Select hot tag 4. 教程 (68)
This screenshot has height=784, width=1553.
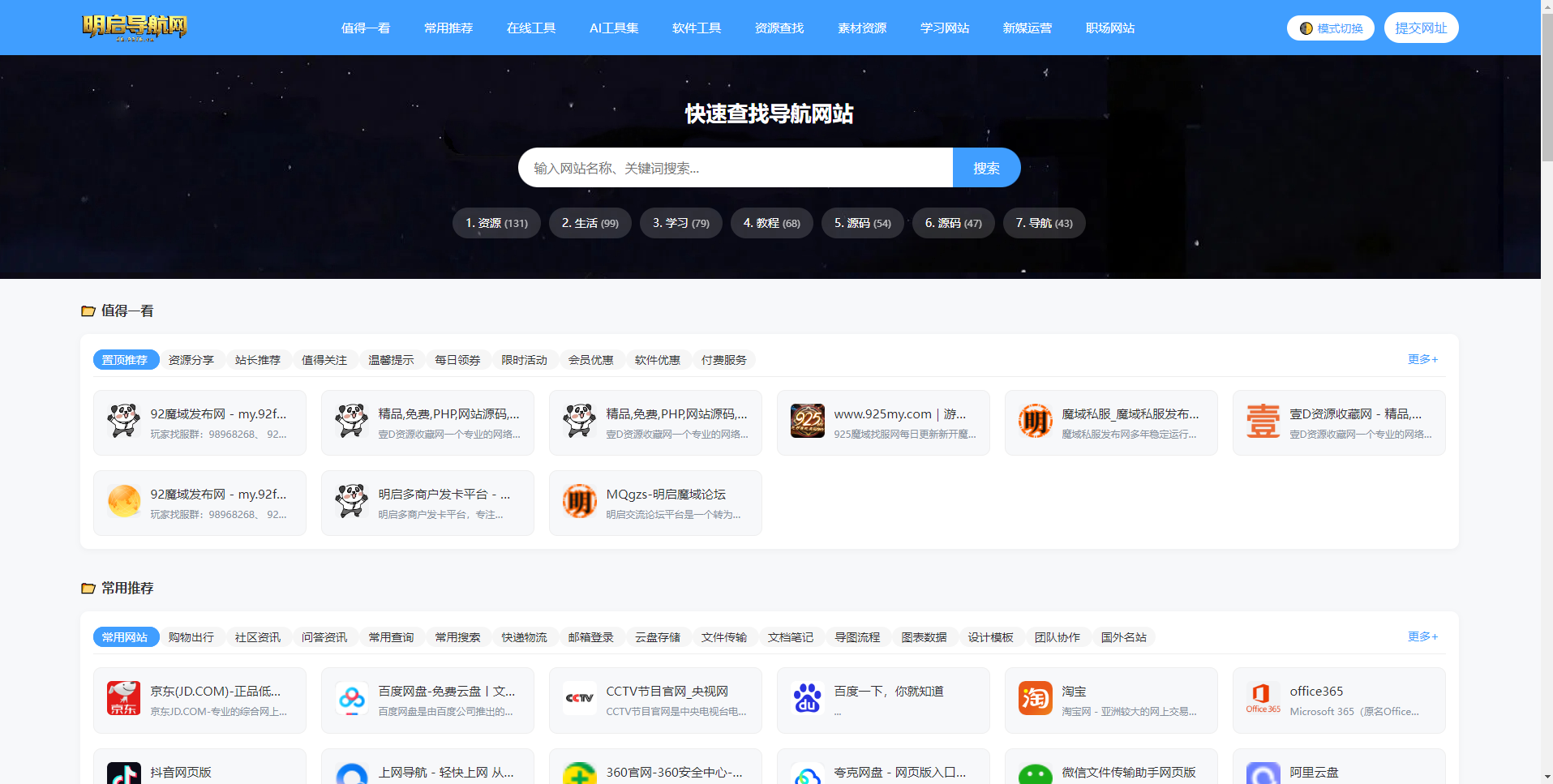coord(772,223)
